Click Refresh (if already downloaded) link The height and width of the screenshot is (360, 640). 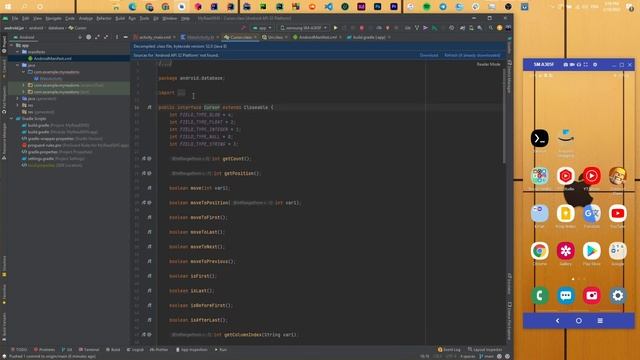[472, 55]
